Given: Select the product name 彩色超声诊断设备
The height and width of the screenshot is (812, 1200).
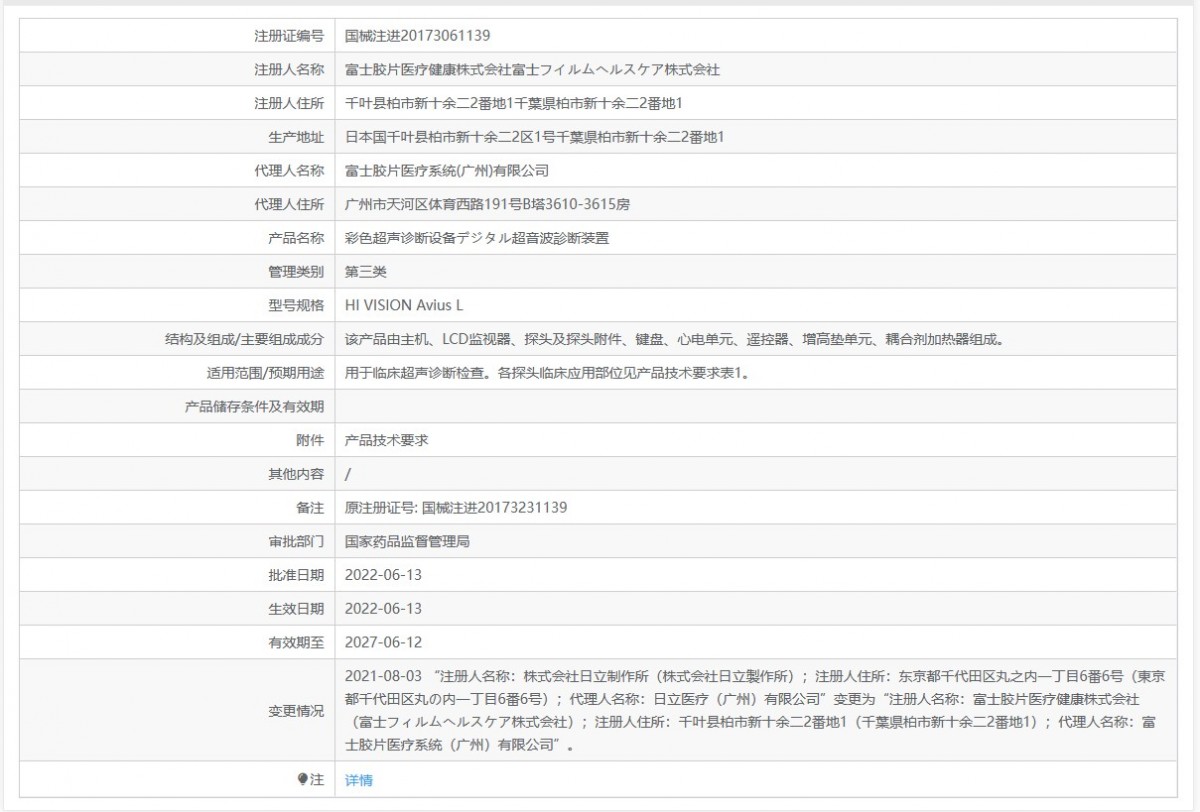Looking at the screenshot, I should 401,238.
